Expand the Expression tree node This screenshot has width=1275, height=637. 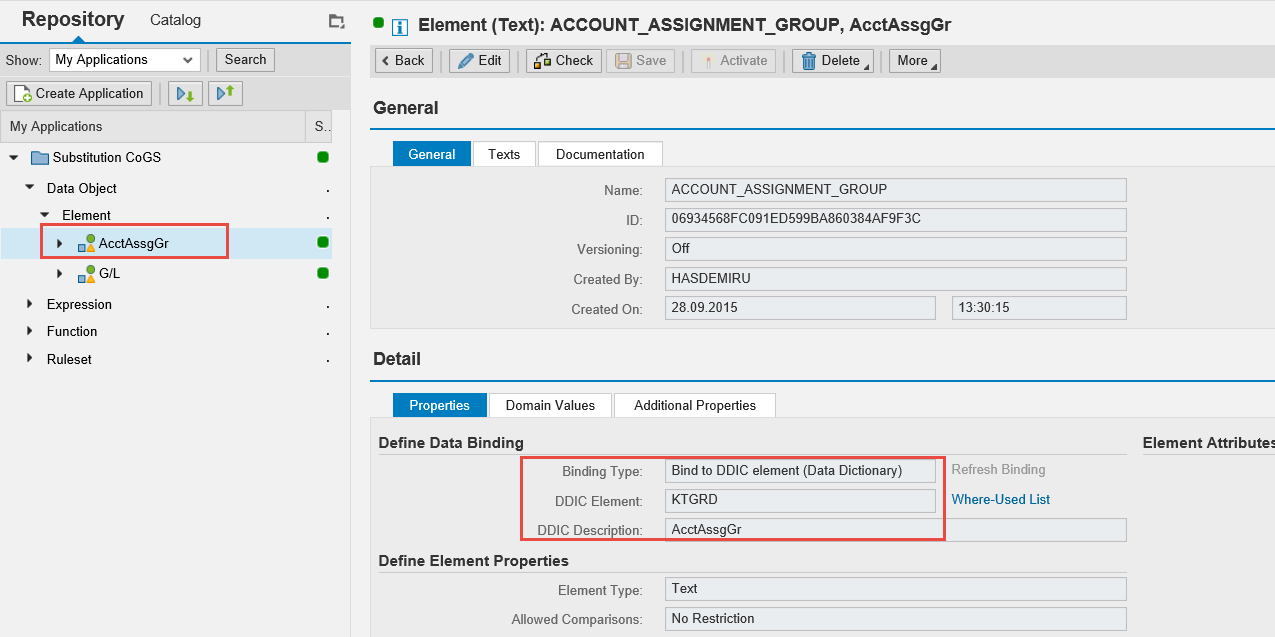coord(29,304)
